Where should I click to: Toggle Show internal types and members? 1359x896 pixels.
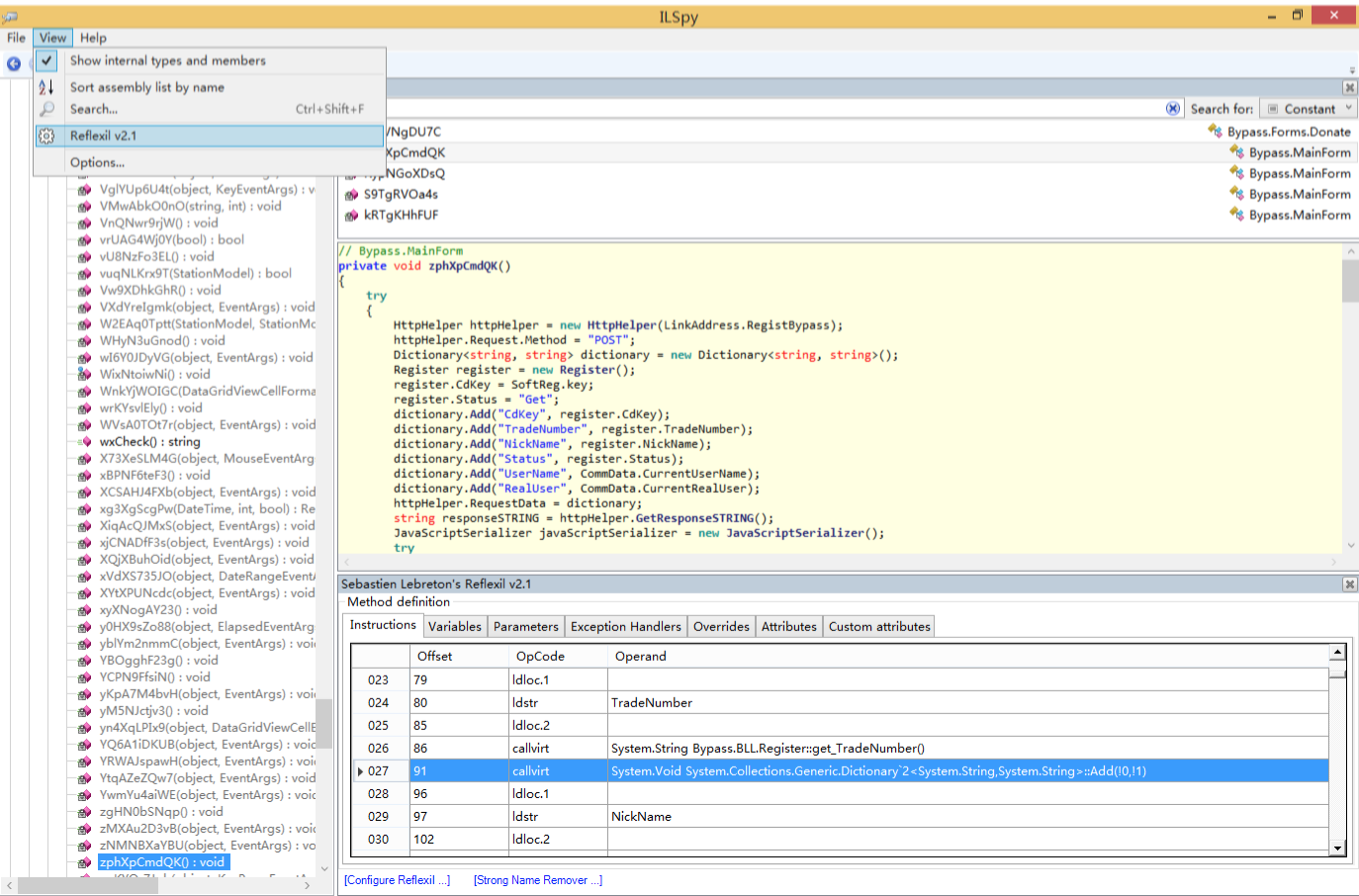point(167,60)
